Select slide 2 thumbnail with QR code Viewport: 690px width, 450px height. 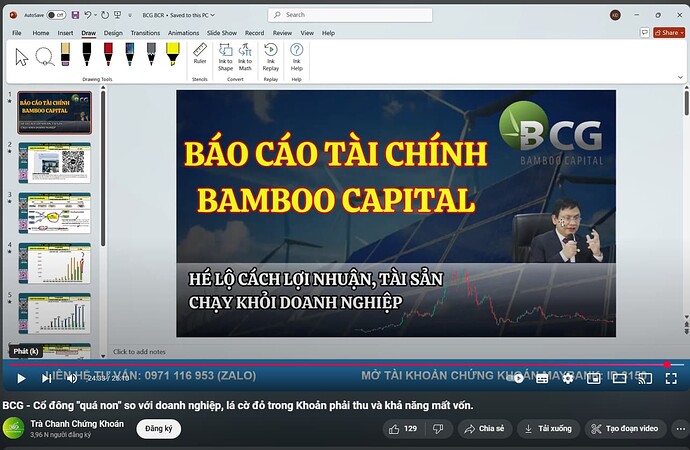(x=55, y=162)
